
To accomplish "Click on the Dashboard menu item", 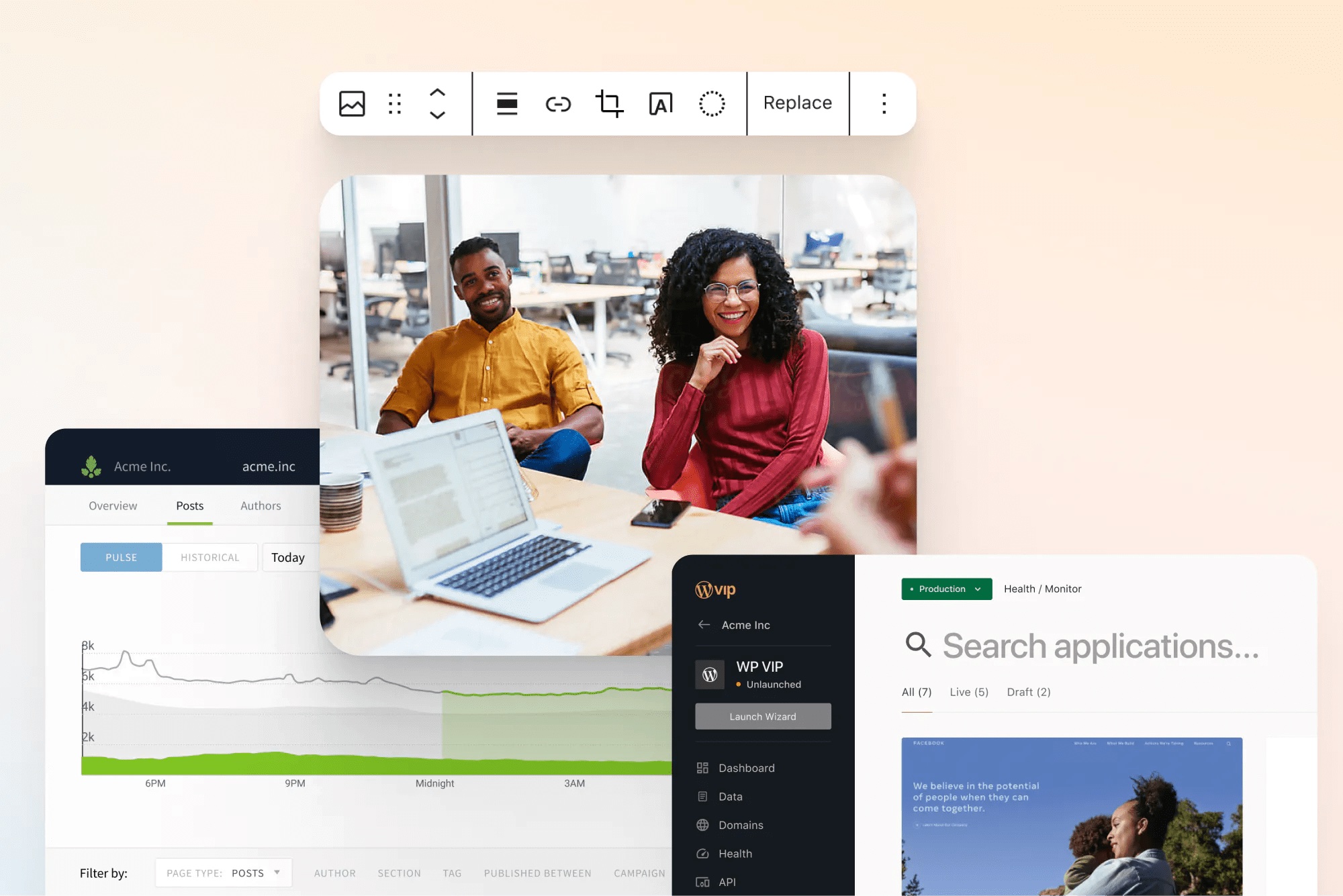I will click(x=747, y=768).
